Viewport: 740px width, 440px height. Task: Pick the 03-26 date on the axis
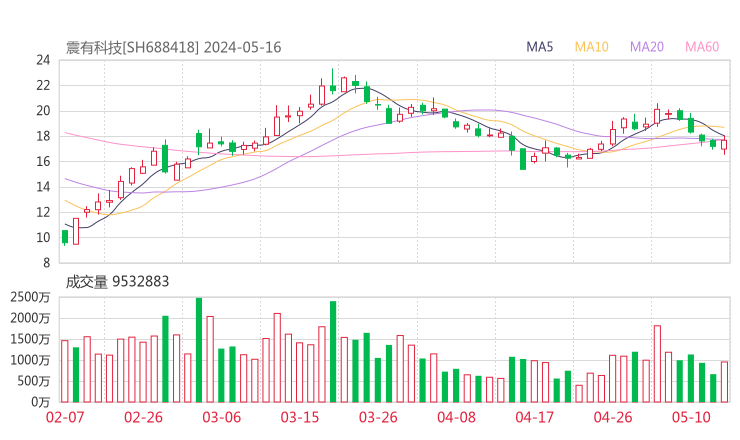(x=378, y=417)
